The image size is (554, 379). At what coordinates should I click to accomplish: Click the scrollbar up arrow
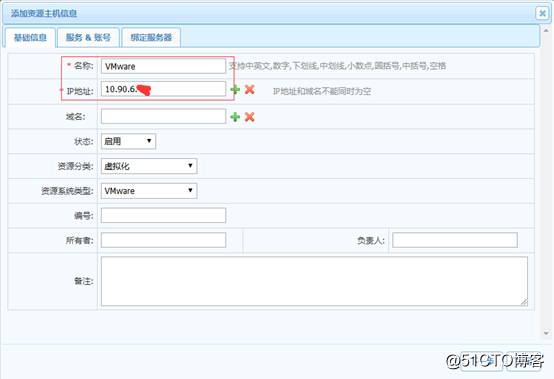coord(546,31)
